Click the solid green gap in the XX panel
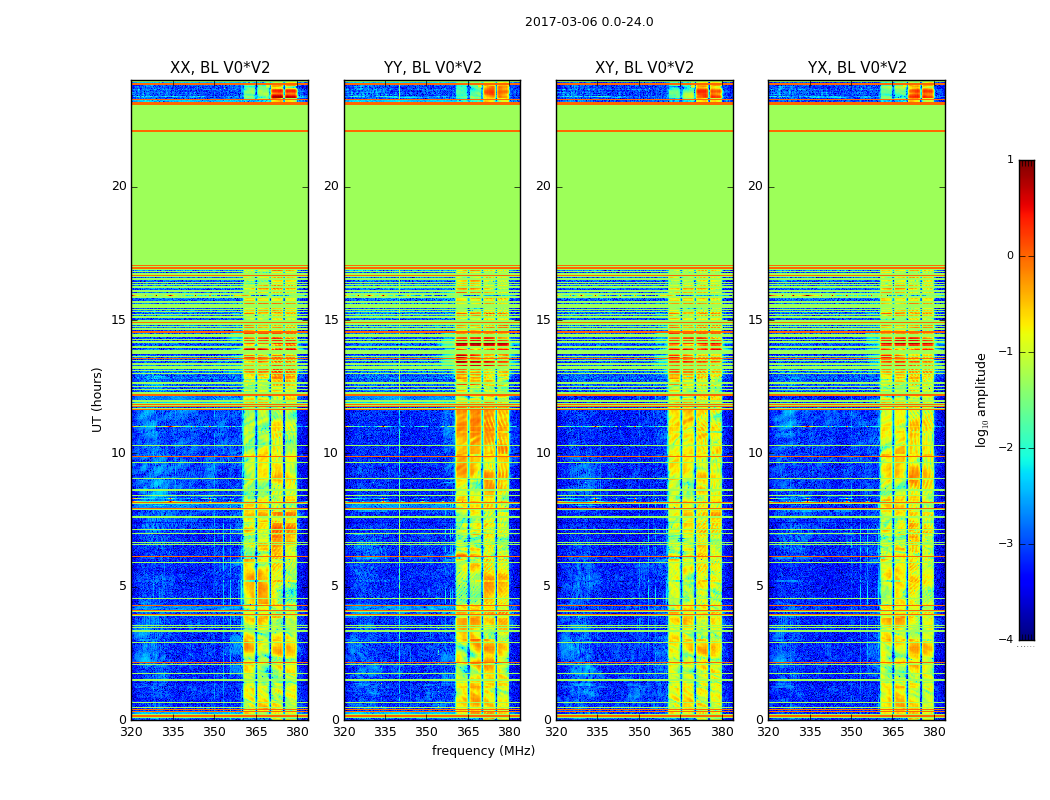Screen dimensions: 1050x800 click(219, 200)
